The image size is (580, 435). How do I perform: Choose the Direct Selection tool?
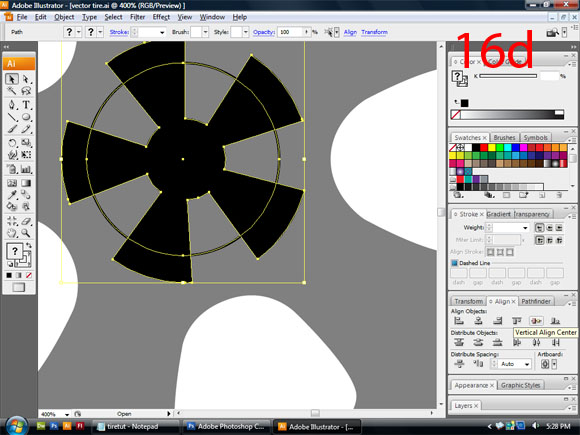click(x=26, y=79)
